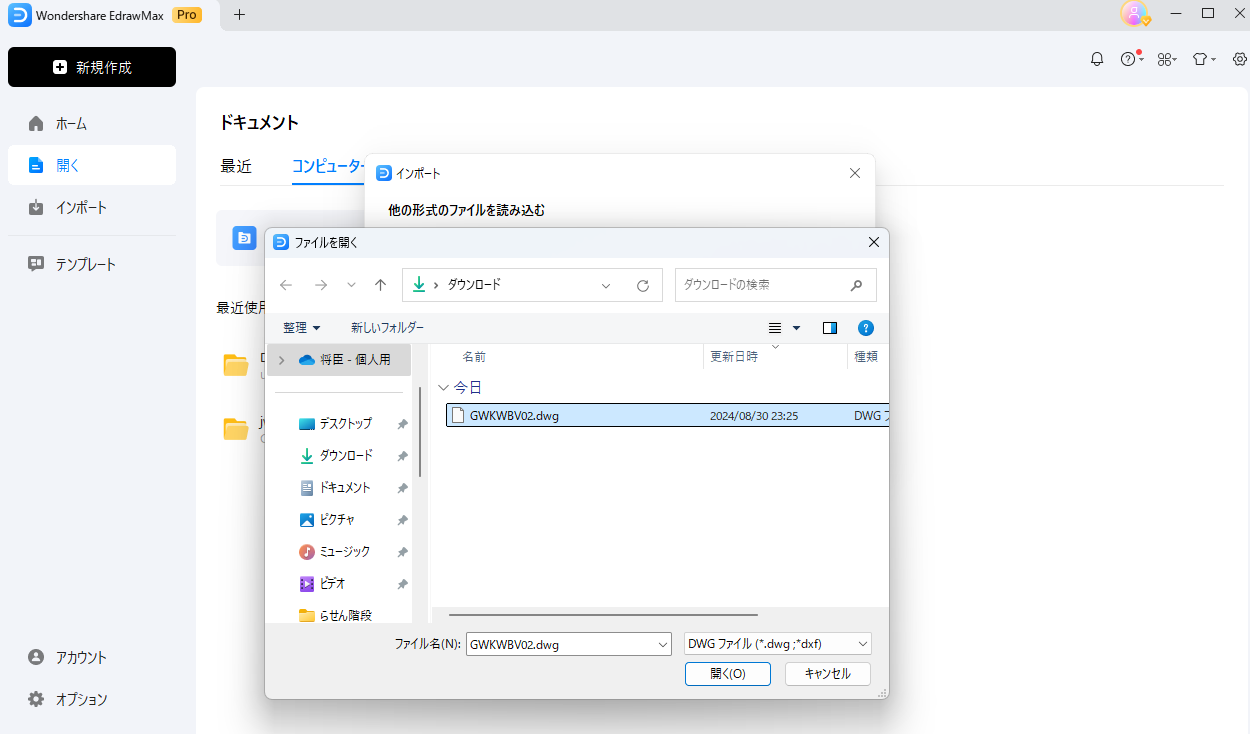The height and width of the screenshot is (734, 1250).
Task: Close the インポート dialog
Action: (x=855, y=173)
